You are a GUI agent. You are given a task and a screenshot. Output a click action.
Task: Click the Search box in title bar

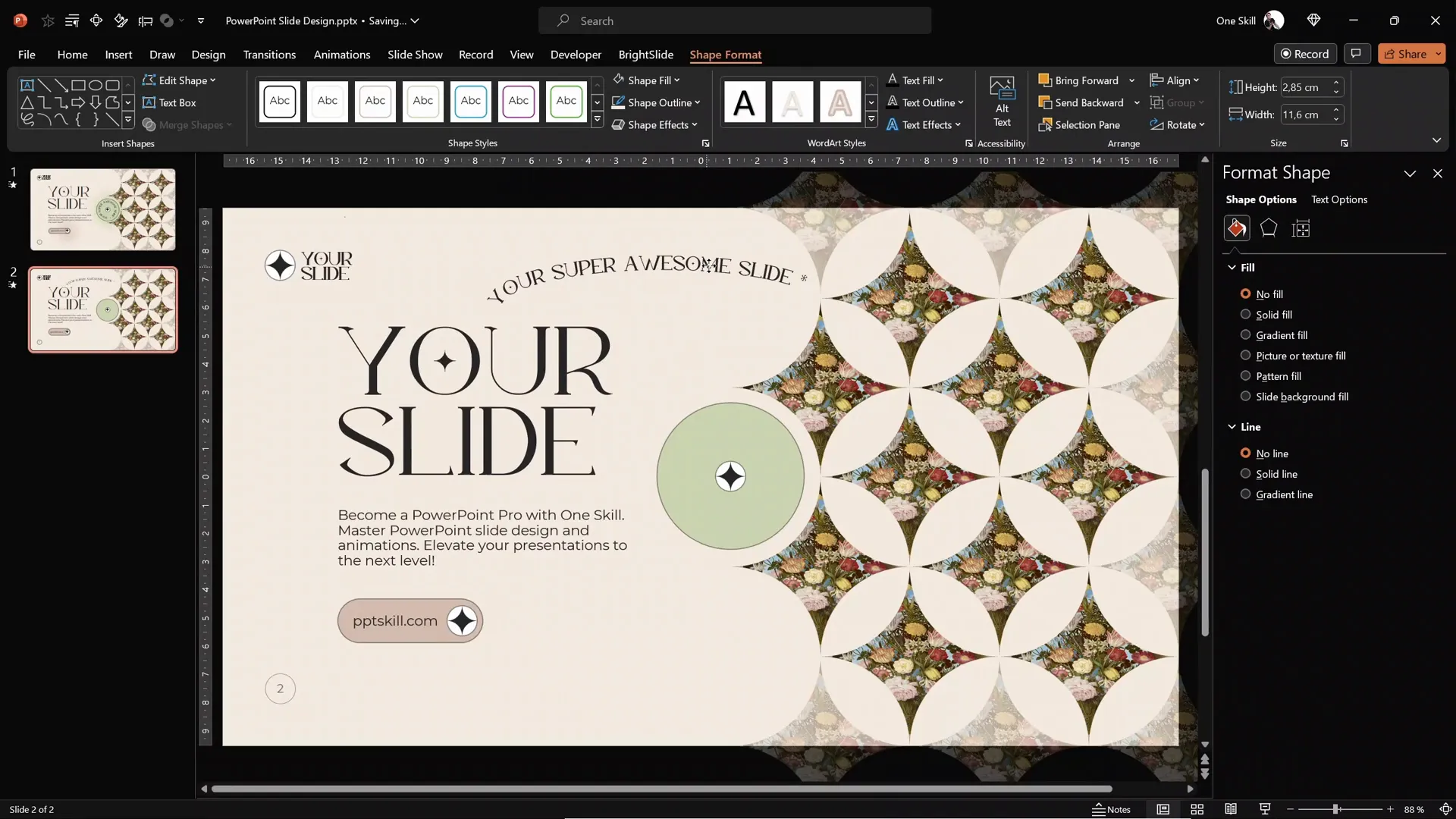pyautogui.click(x=735, y=20)
